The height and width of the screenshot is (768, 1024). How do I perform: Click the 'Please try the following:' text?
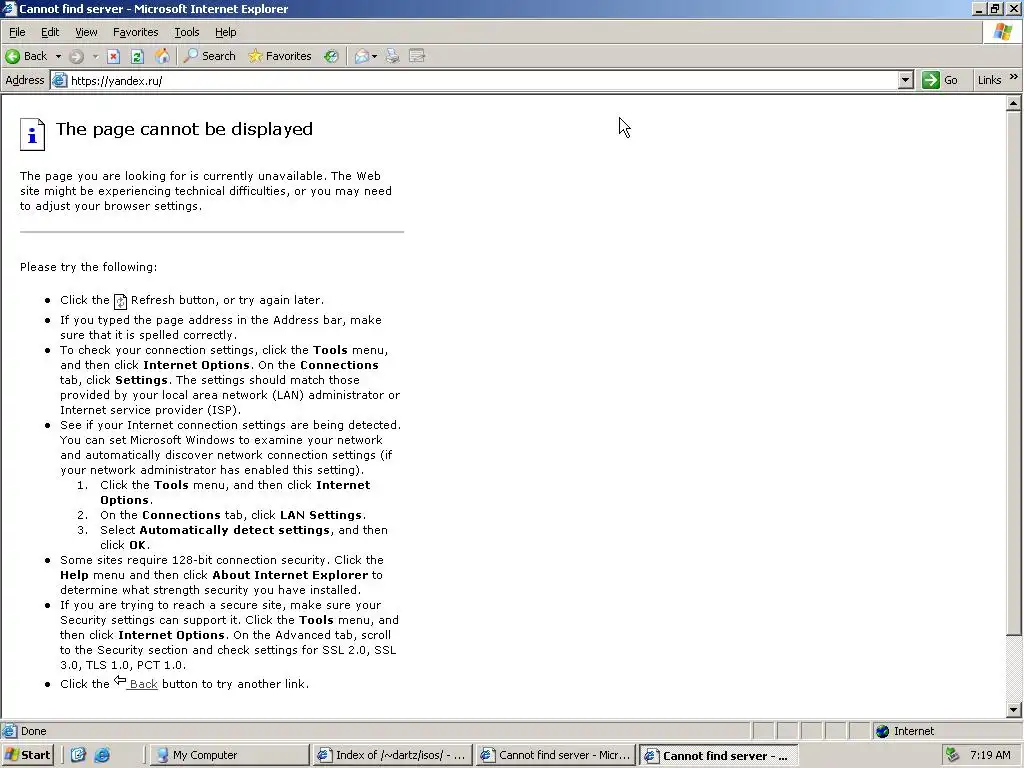[88, 266]
